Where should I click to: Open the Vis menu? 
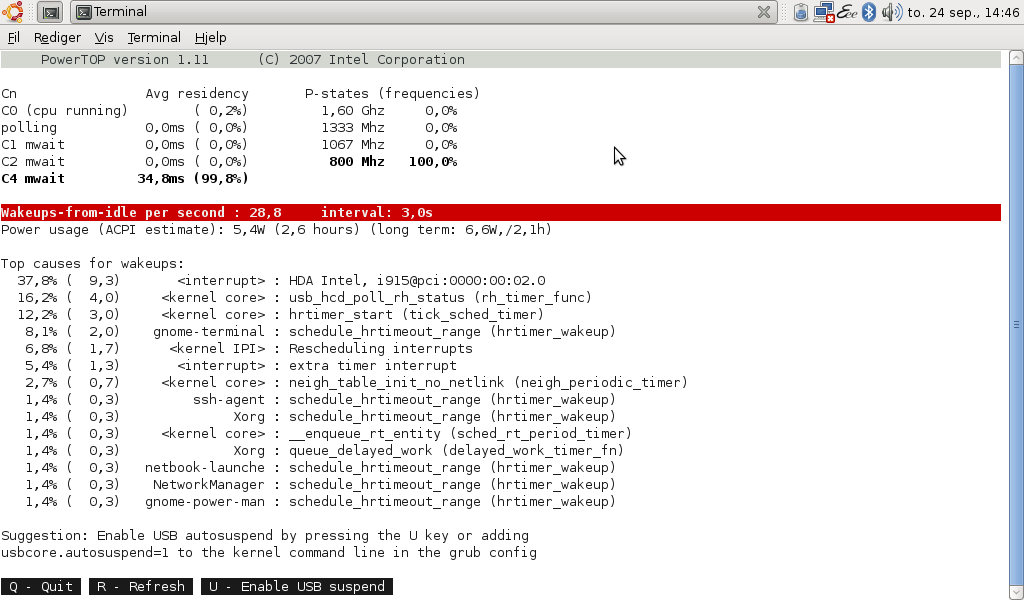click(104, 37)
